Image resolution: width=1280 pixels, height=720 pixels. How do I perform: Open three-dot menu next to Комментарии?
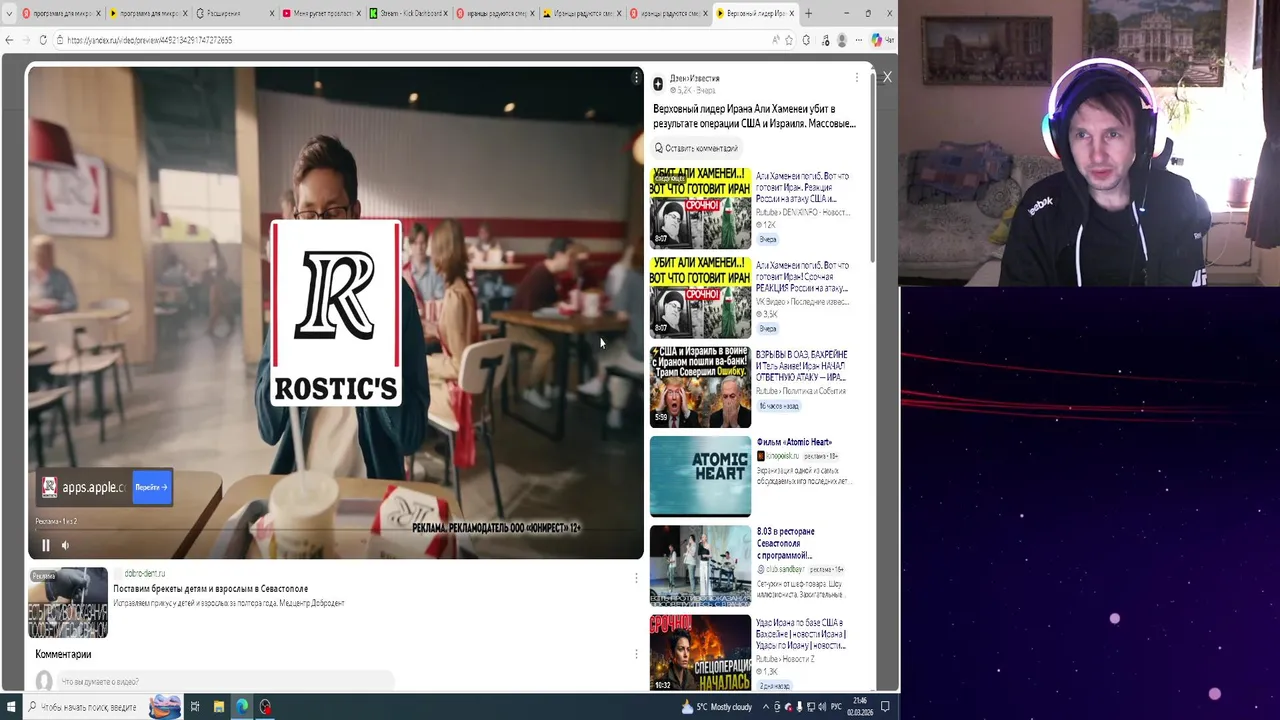pos(636,654)
